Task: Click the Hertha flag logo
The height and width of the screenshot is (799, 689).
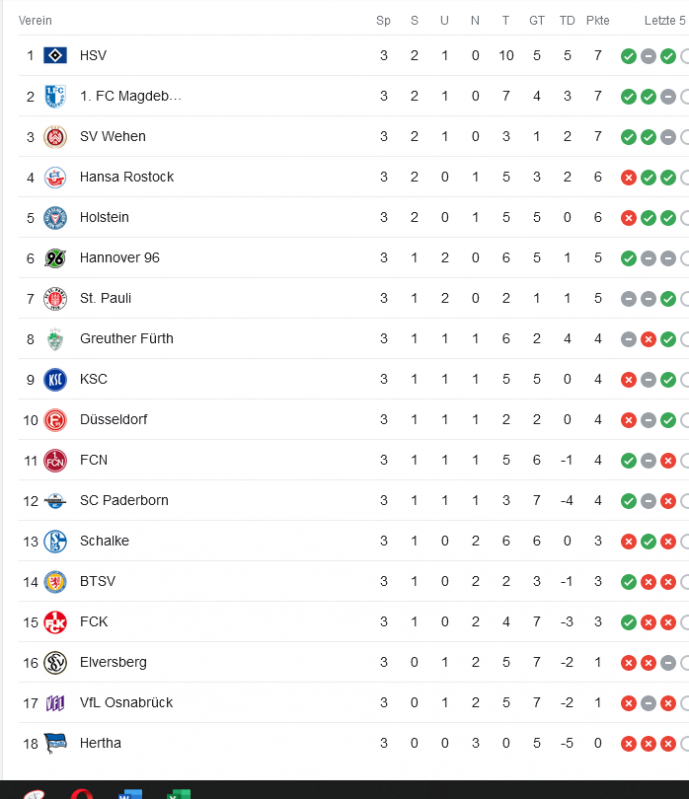Action: [55, 743]
